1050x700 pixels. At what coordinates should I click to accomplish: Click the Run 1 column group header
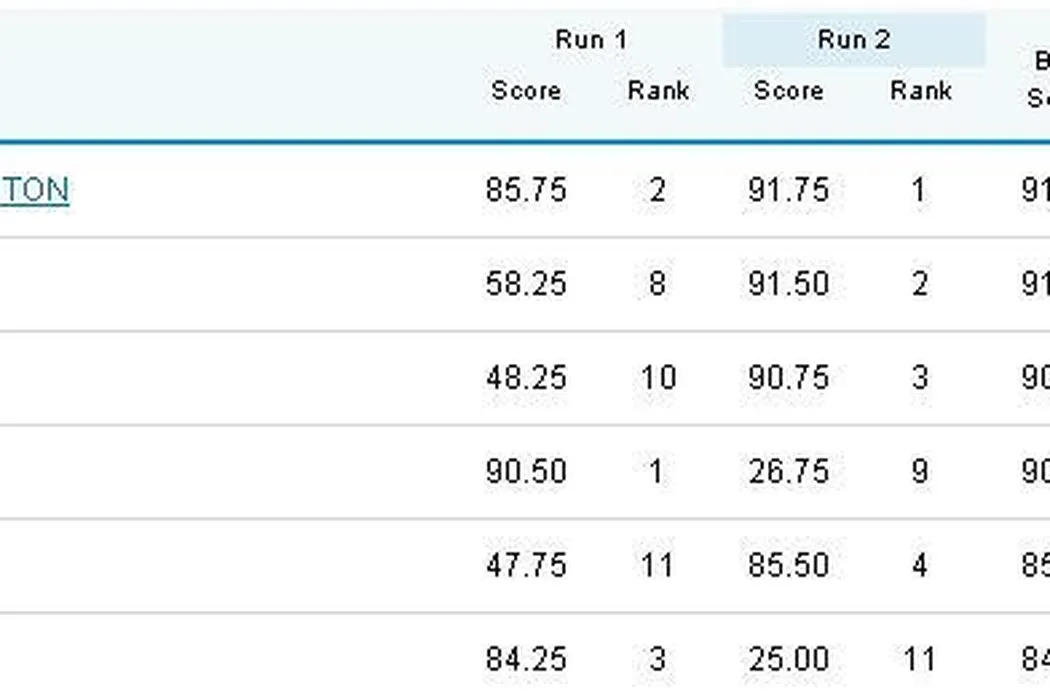(x=591, y=40)
